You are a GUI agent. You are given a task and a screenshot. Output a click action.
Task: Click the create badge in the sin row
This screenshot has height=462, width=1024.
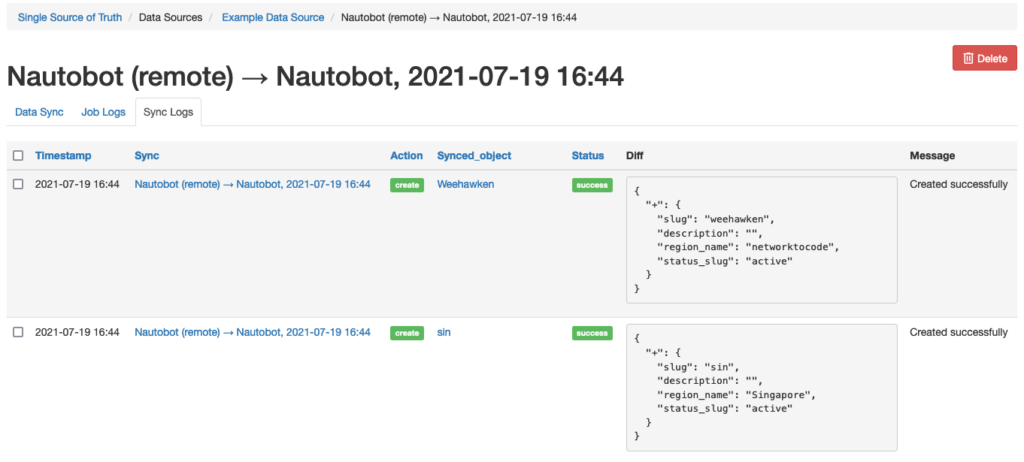pyautogui.click(x=407, y=333)
